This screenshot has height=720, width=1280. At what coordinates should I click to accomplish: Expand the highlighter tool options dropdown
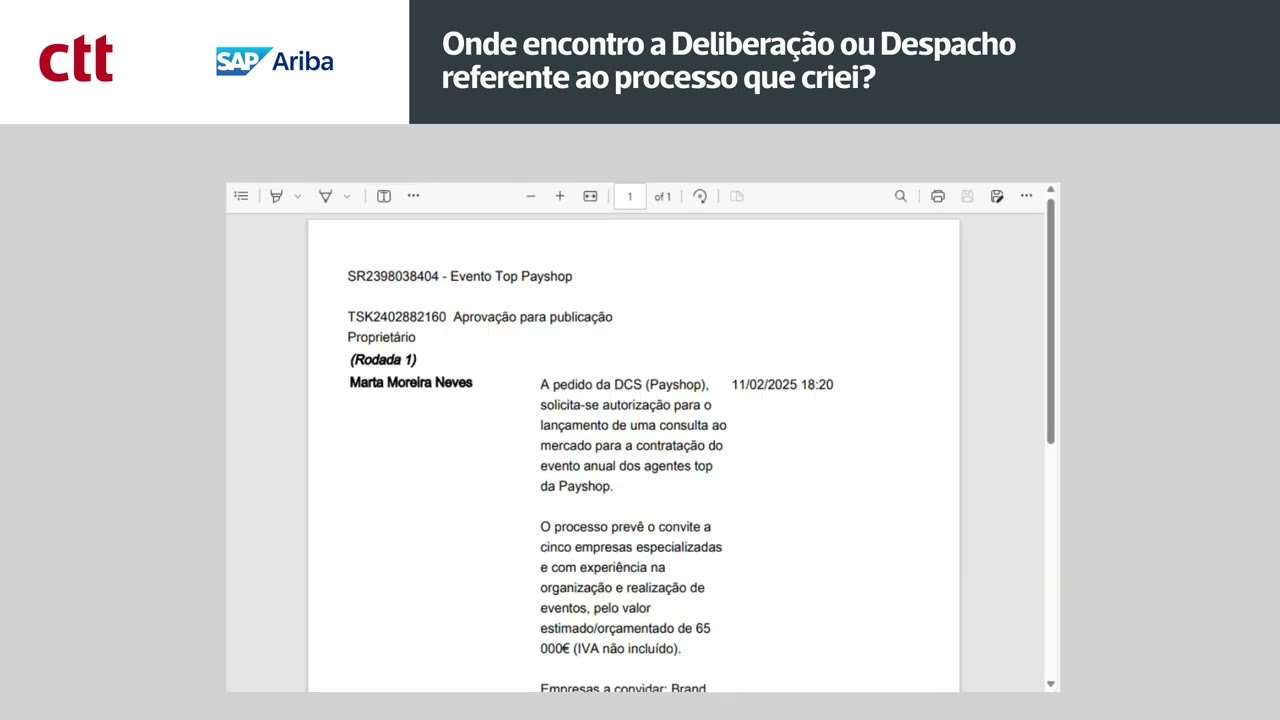(x=297, y=197)
